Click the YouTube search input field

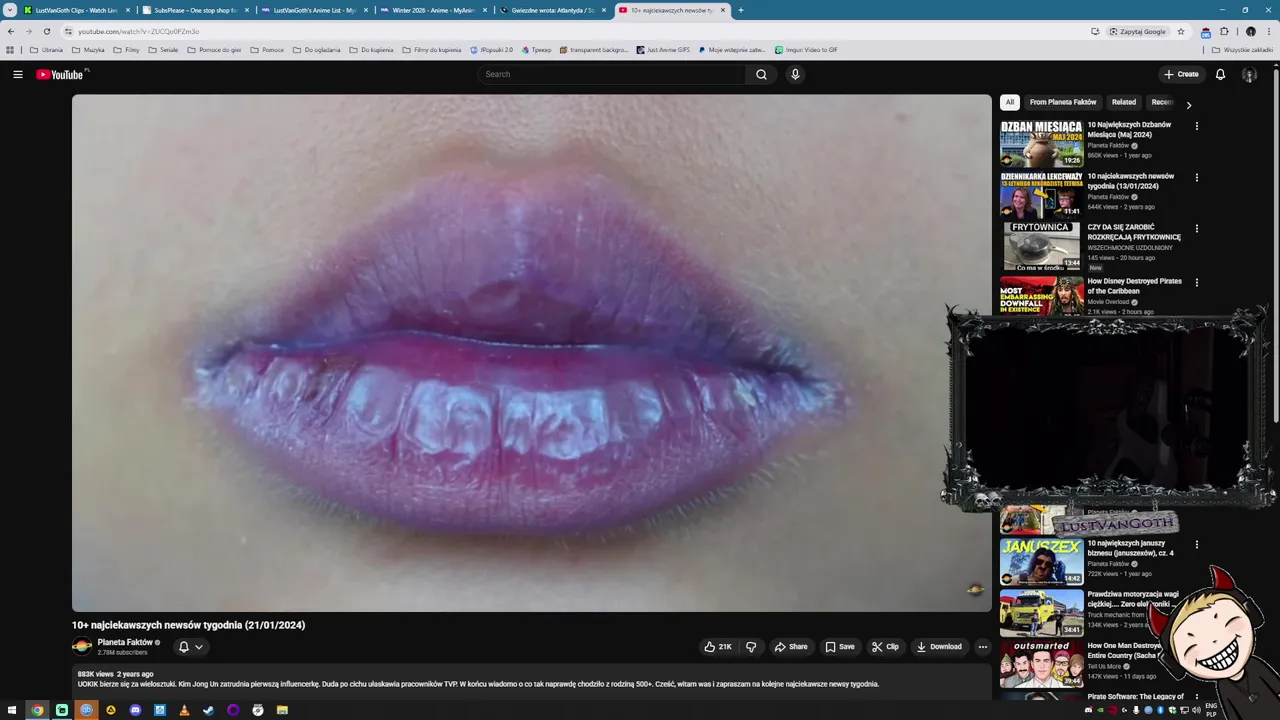pos(612,74)
